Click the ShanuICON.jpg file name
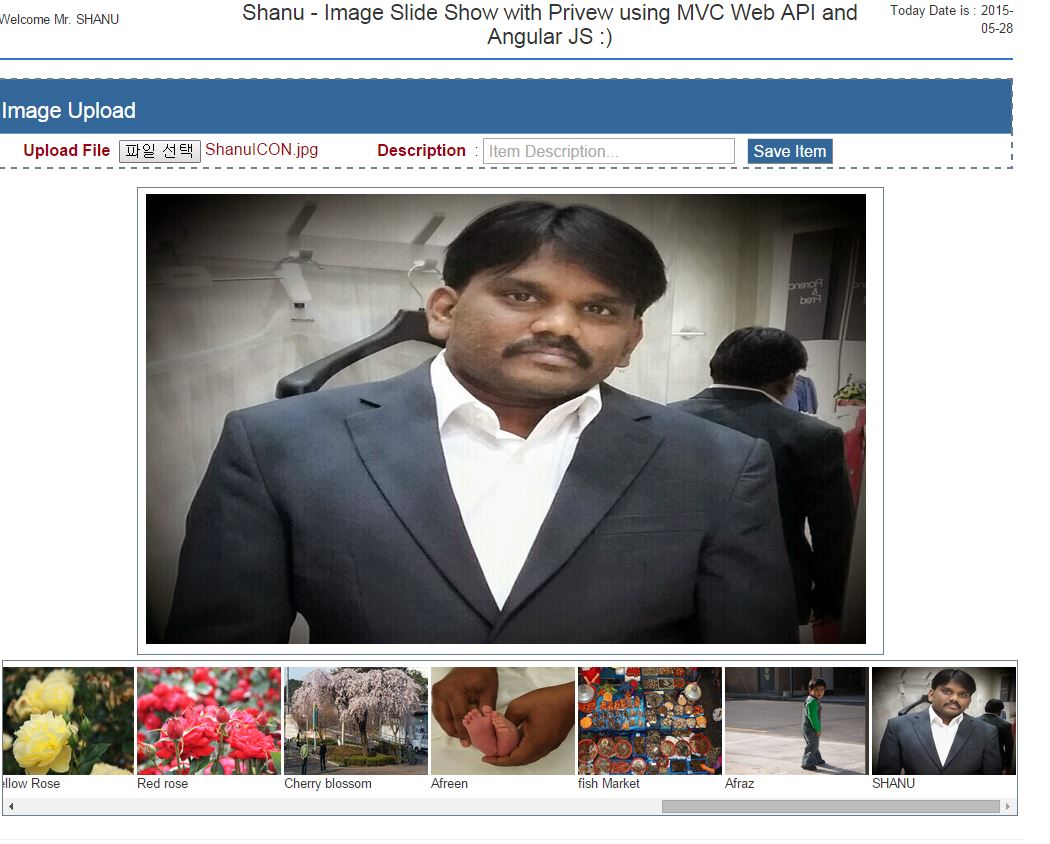This screenshot has height=844, width=1050. (x=261, y=149)
